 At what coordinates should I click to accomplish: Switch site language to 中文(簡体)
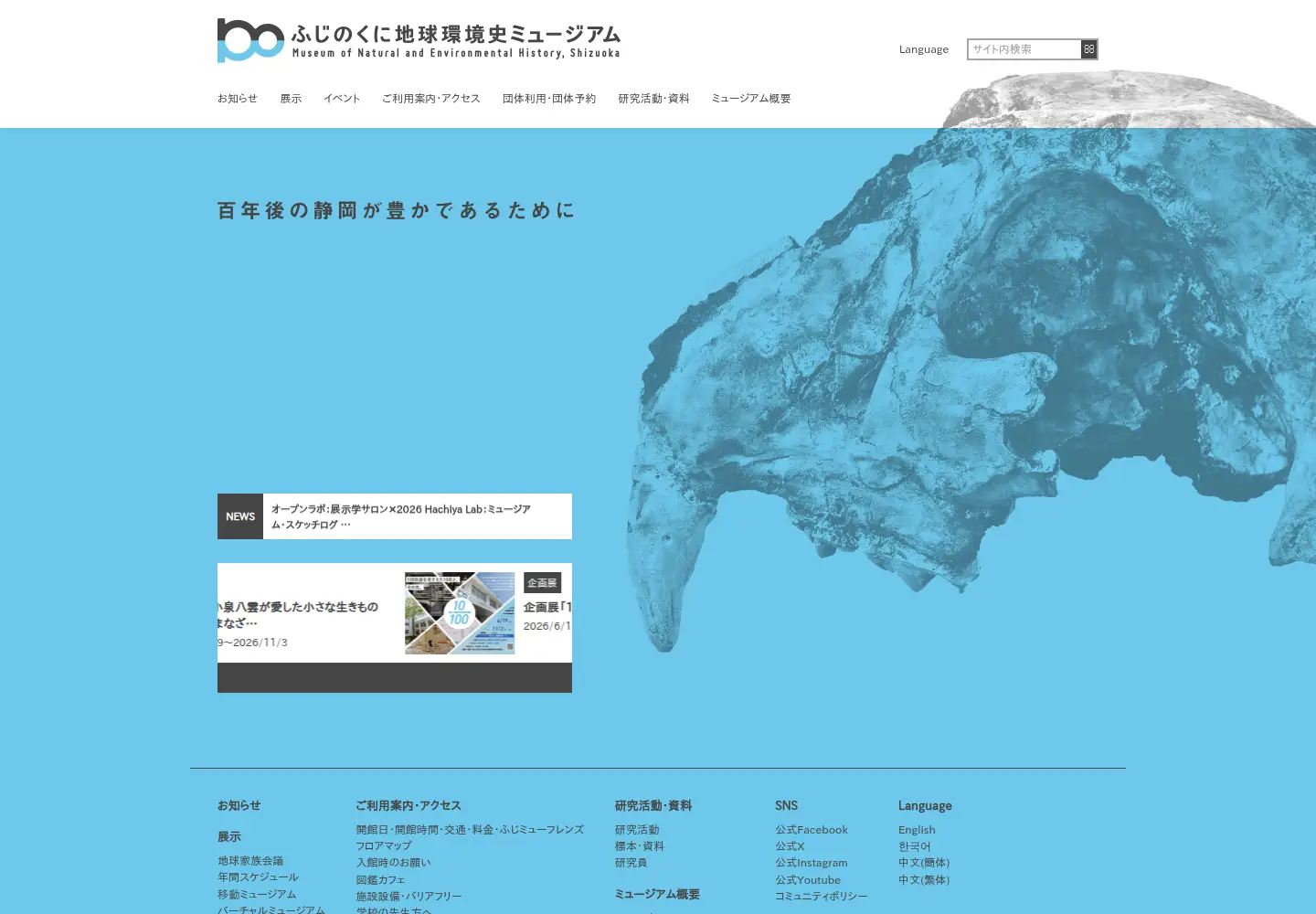(x=924, y=862)
